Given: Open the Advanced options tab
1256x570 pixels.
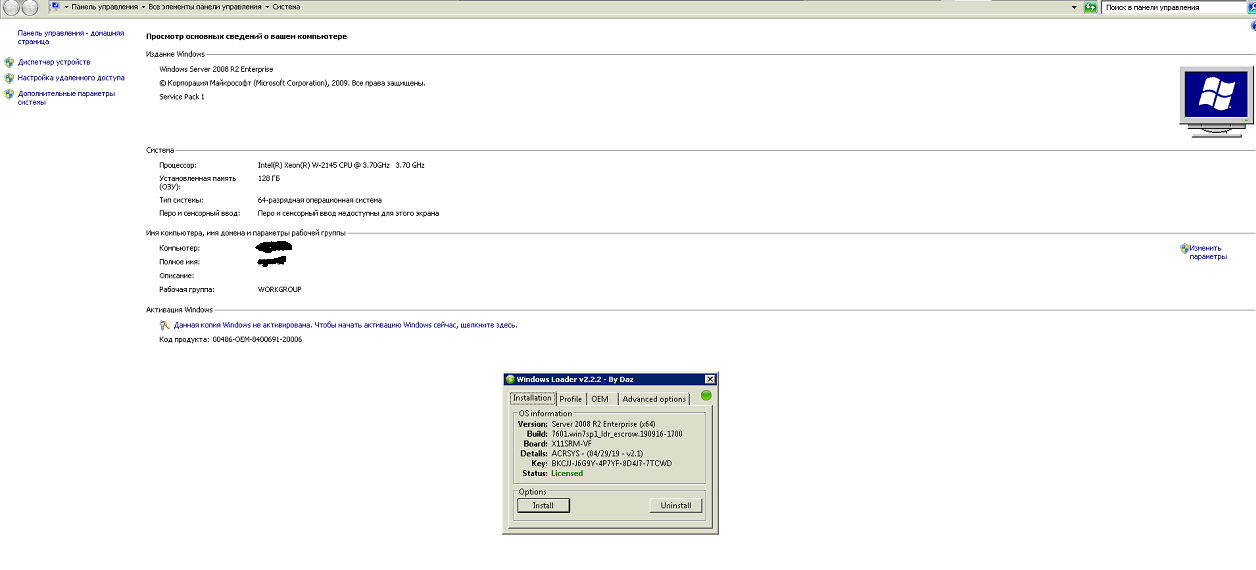Looking at the screenshot, I should coord(654,399).
